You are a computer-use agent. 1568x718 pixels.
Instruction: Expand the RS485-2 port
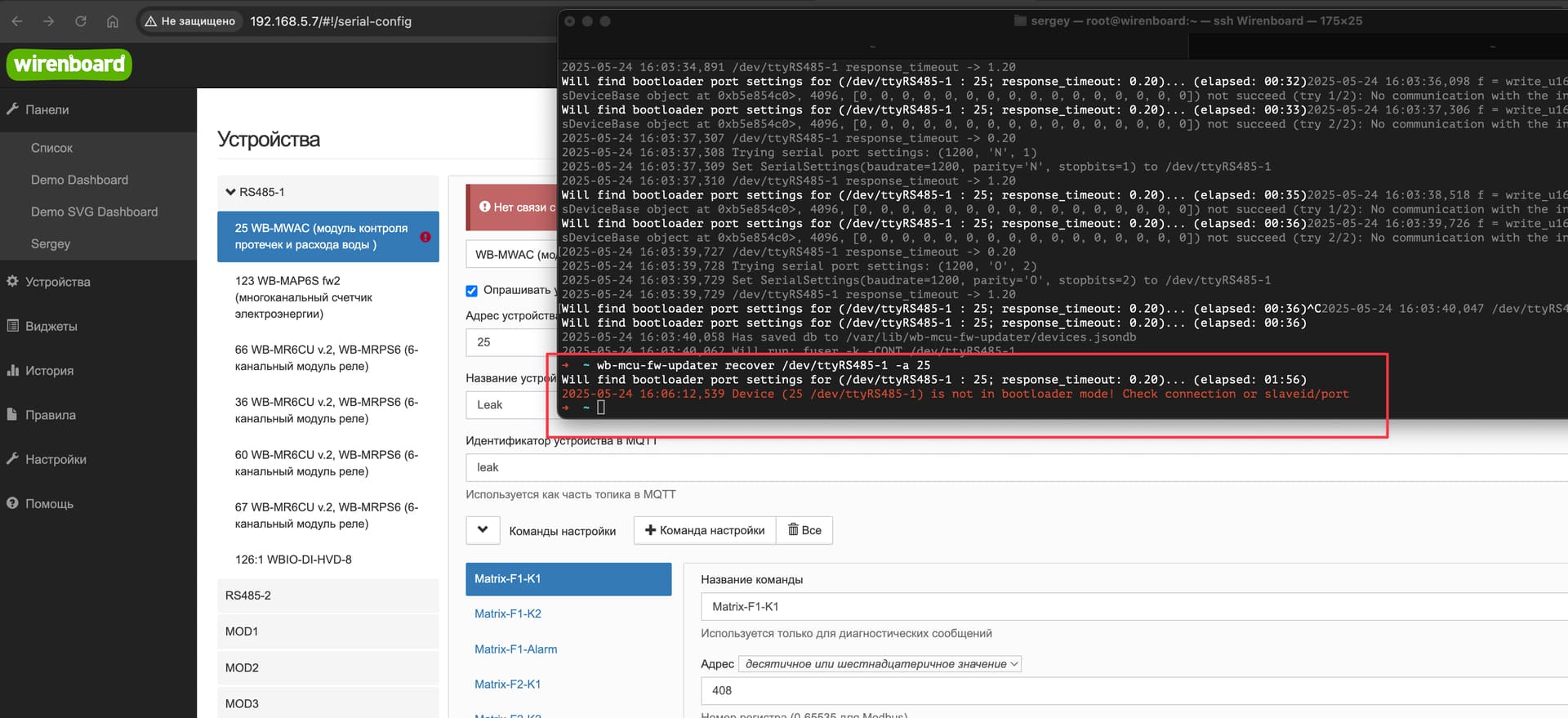(x=328, y=595)
